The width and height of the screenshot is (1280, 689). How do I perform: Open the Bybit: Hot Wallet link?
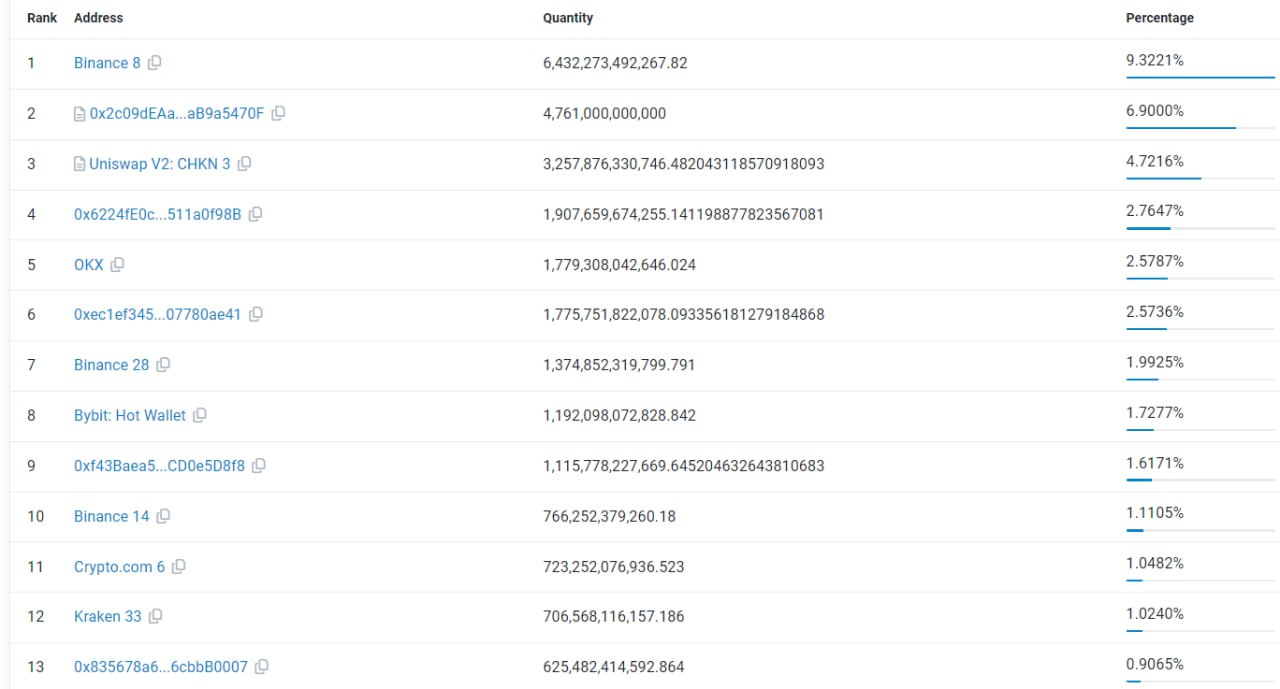pyautogui.click(x=130, y=415)
